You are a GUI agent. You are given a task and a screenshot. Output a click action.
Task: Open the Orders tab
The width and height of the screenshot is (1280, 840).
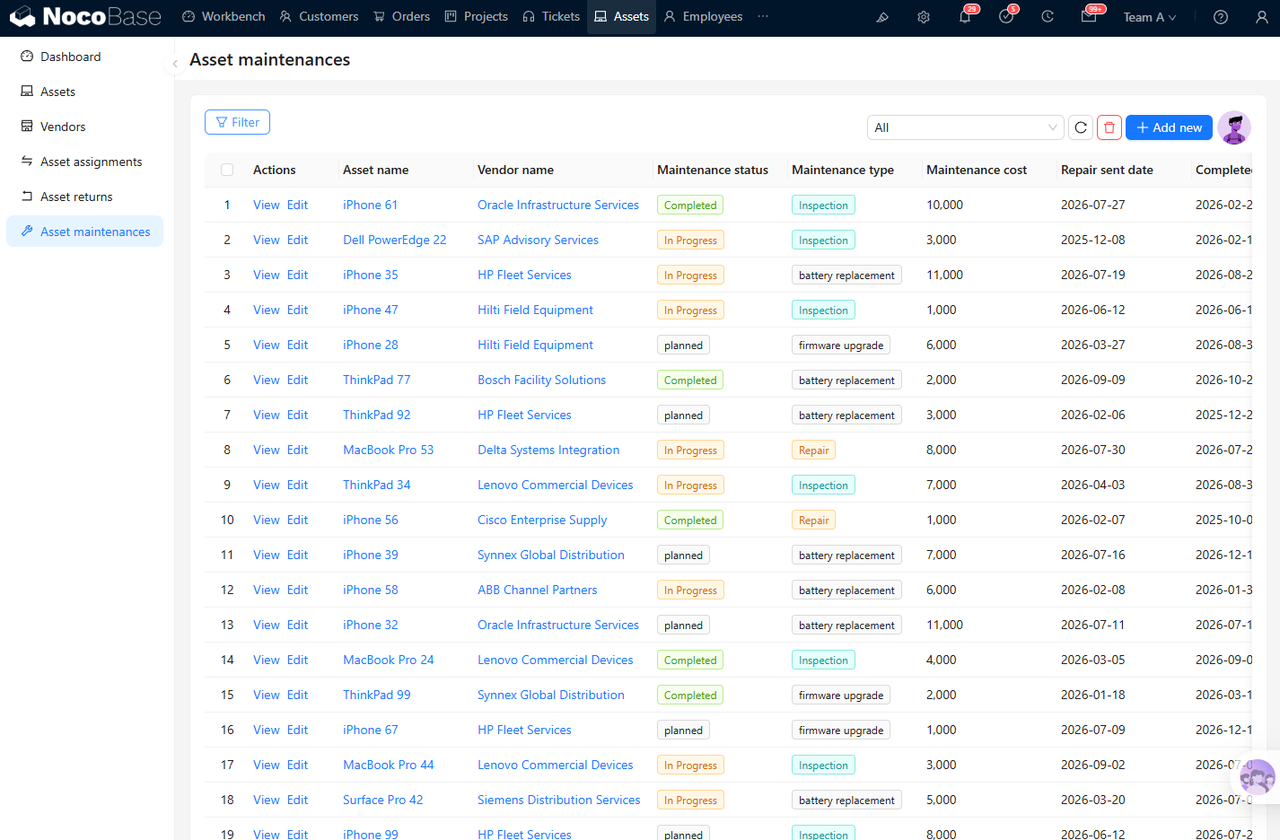(401, 17)
